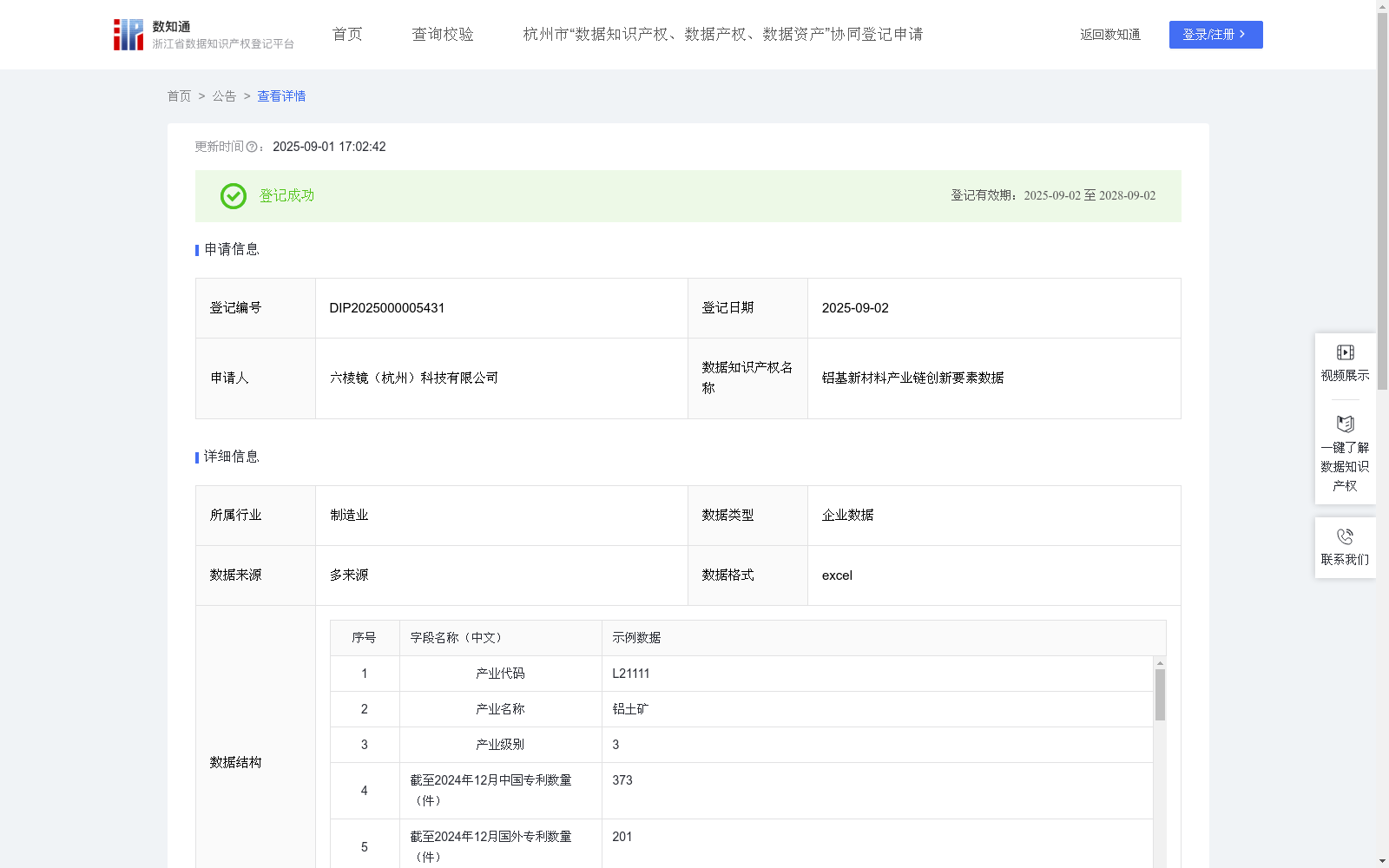Click the table scrollbar up arrow
The width and height of the screenshot is (1389, 868).
tap(1160, 663)
